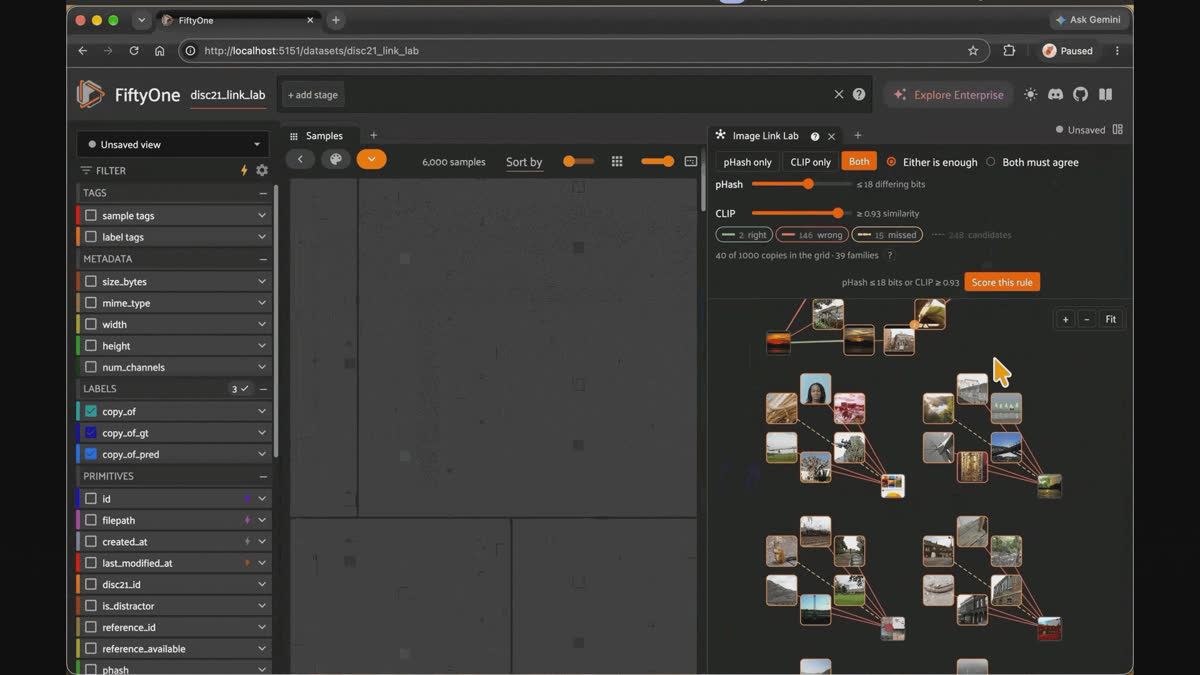Open the documentation book icon
The width and height of the screenshot is (1200, 675).
click(x=1105, y=94)
